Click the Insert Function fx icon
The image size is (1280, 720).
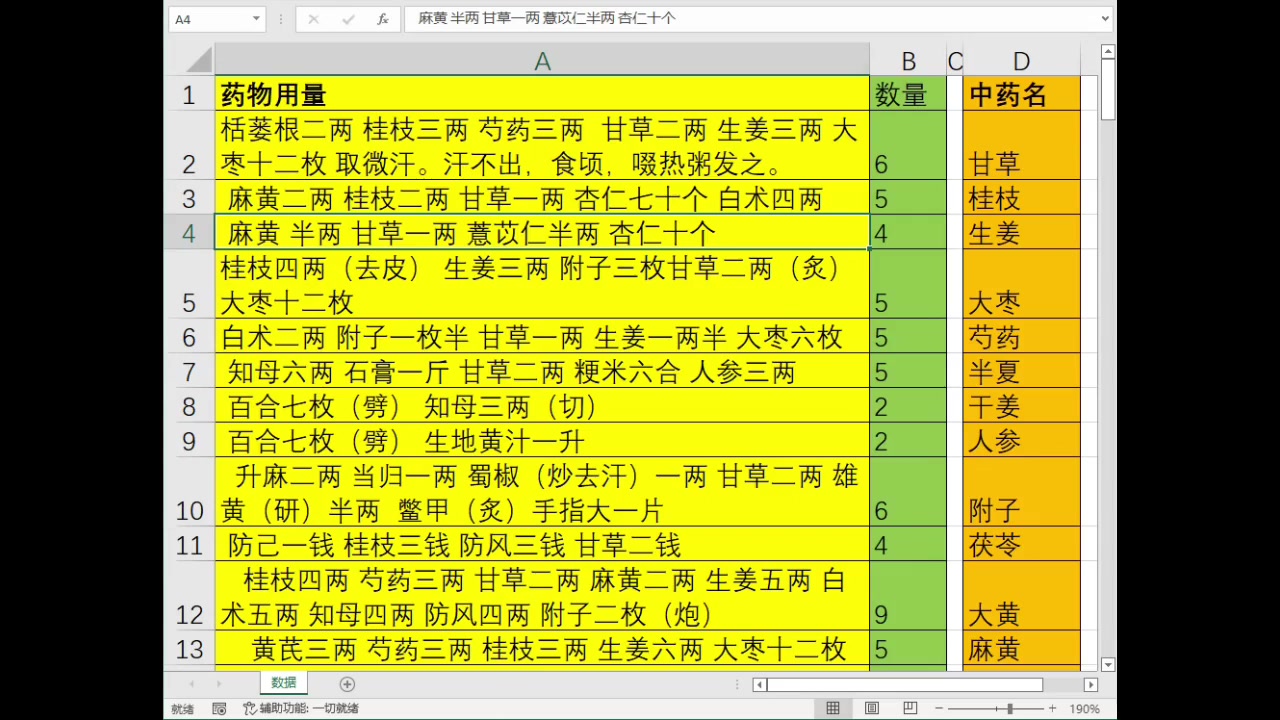click(x=382, y=19)
